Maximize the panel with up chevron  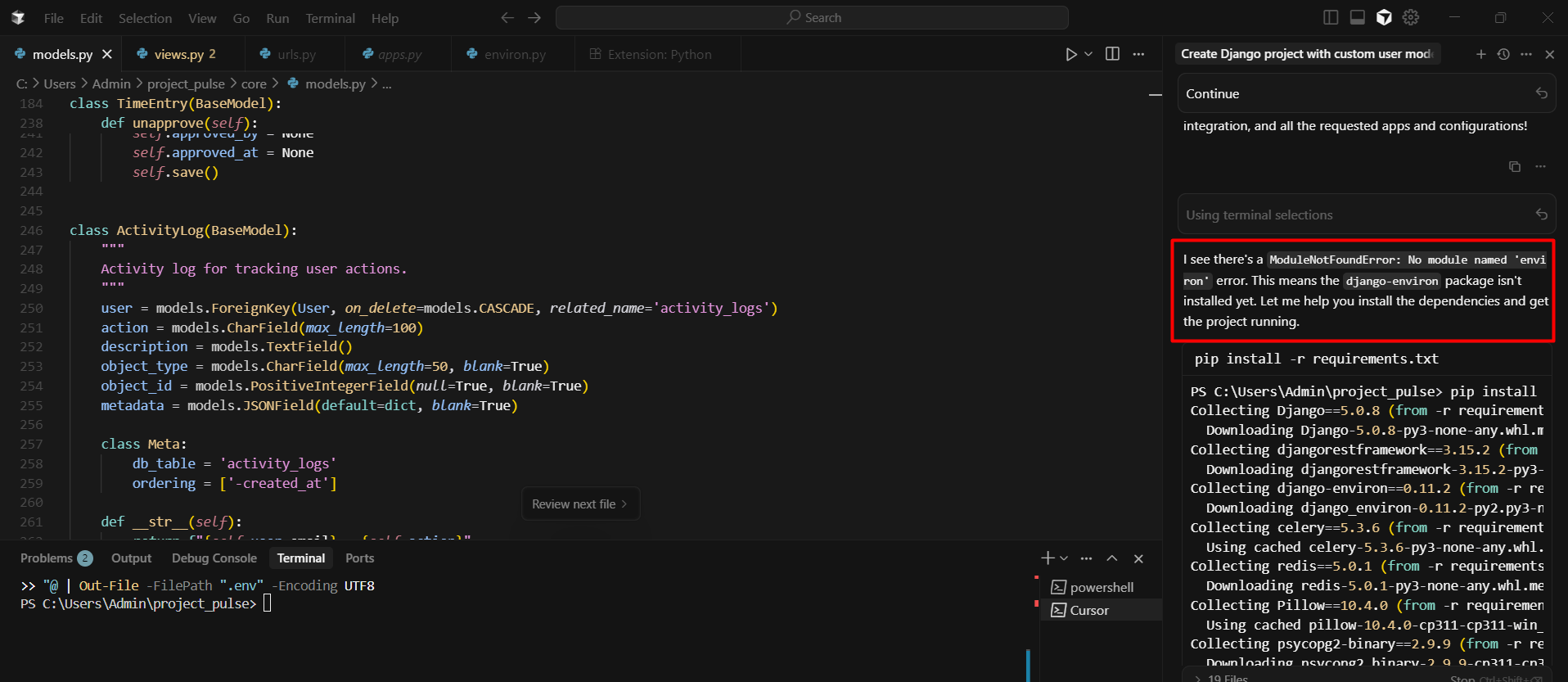[1112, 558]
